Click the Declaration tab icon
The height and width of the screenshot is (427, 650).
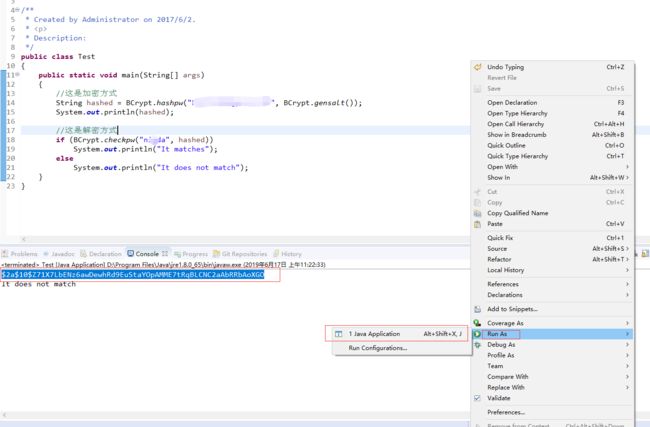pos(83,253)
